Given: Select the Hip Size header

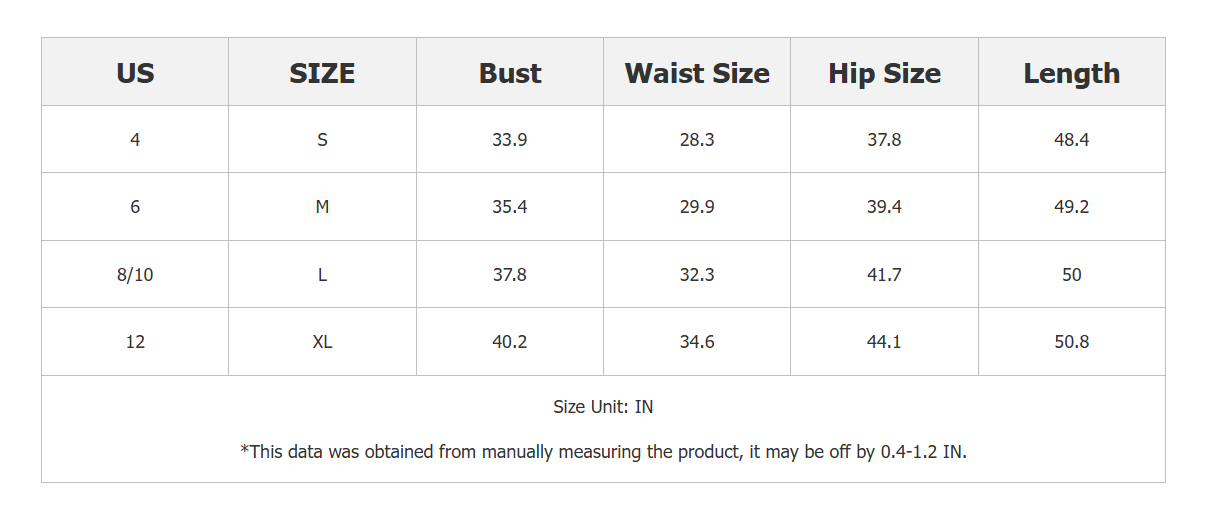Looking at the screenshot, I should pyautogui.click(x=884, y=73).
